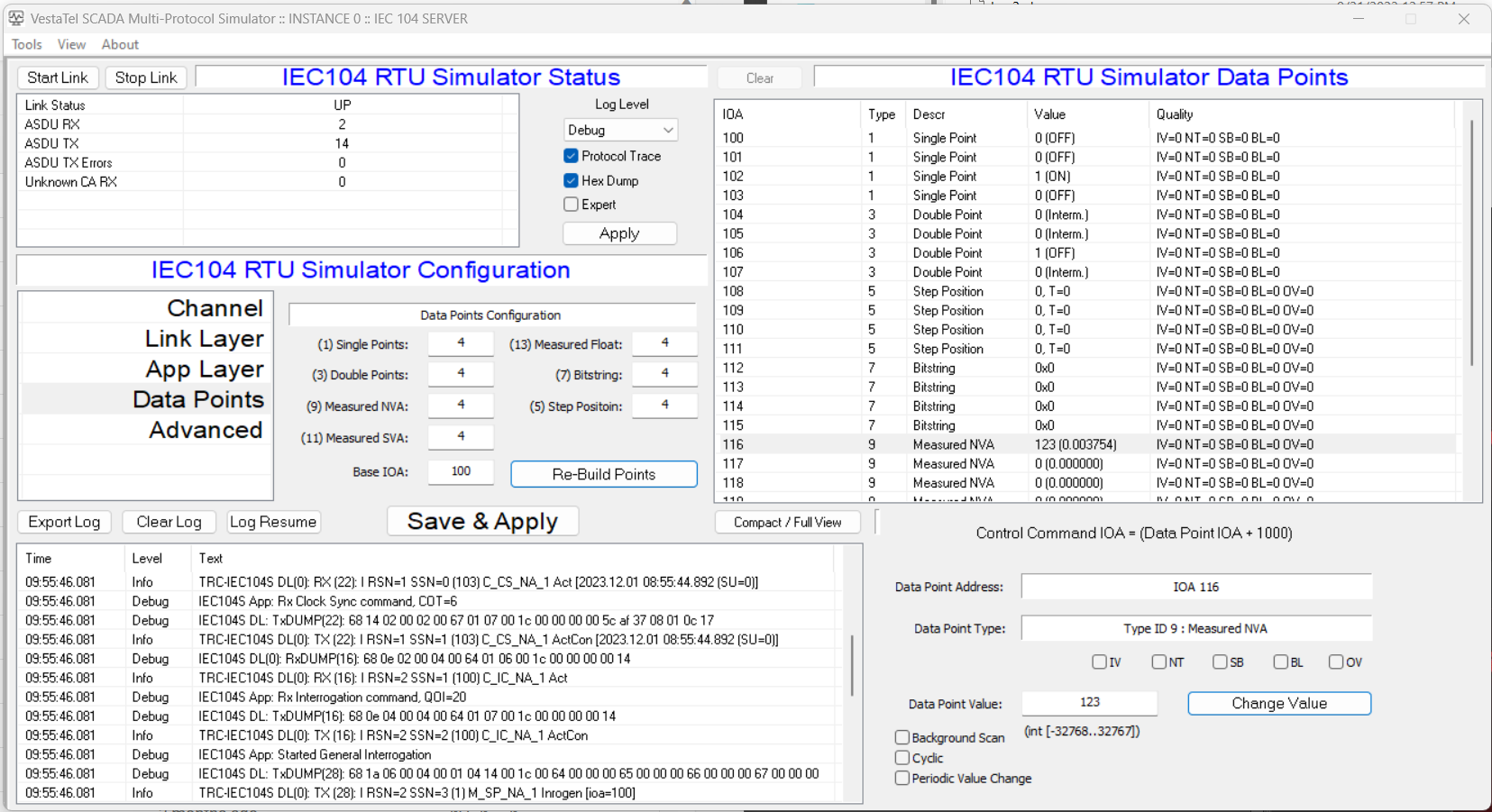This screenshot has width=1492, height=812.
Task: Uncheck the Hex Dump option
Action: [x=572, y=180]
